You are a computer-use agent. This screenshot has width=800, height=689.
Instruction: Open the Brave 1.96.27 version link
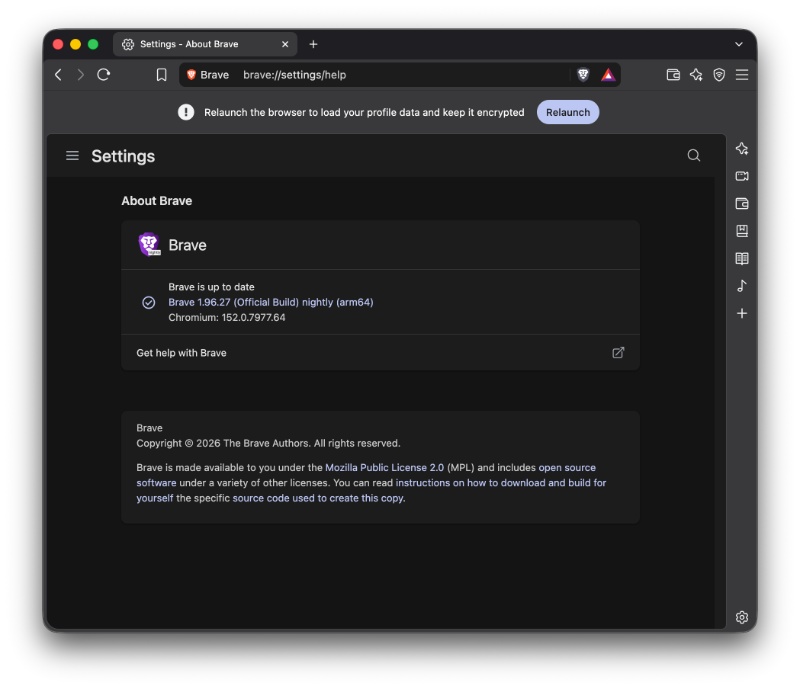pos(270,302)
